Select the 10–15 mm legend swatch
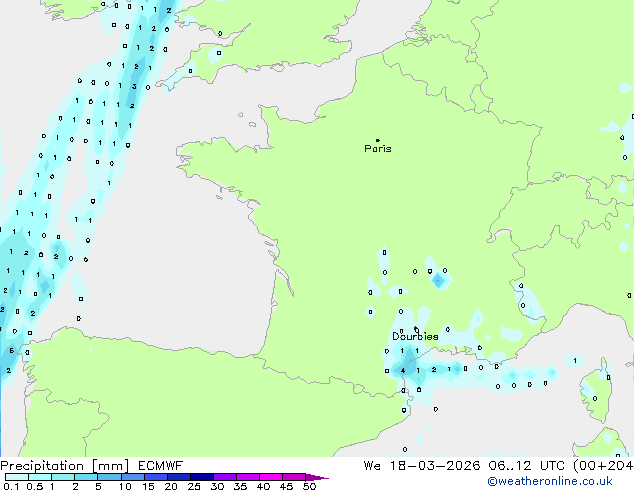 pyautogui.click(x=132, y=477)
